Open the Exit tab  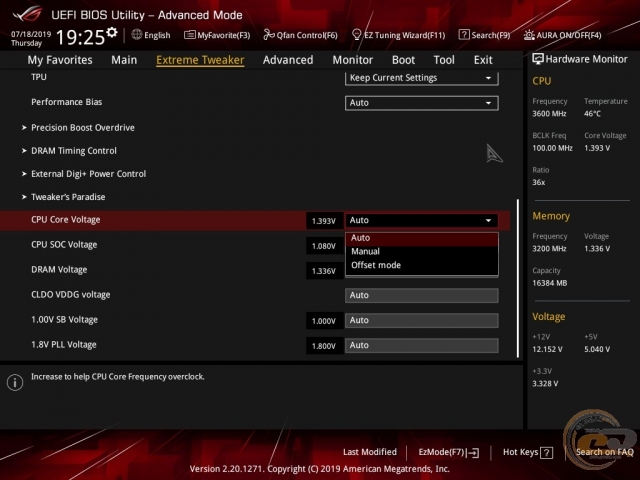(x=483, y=60)
